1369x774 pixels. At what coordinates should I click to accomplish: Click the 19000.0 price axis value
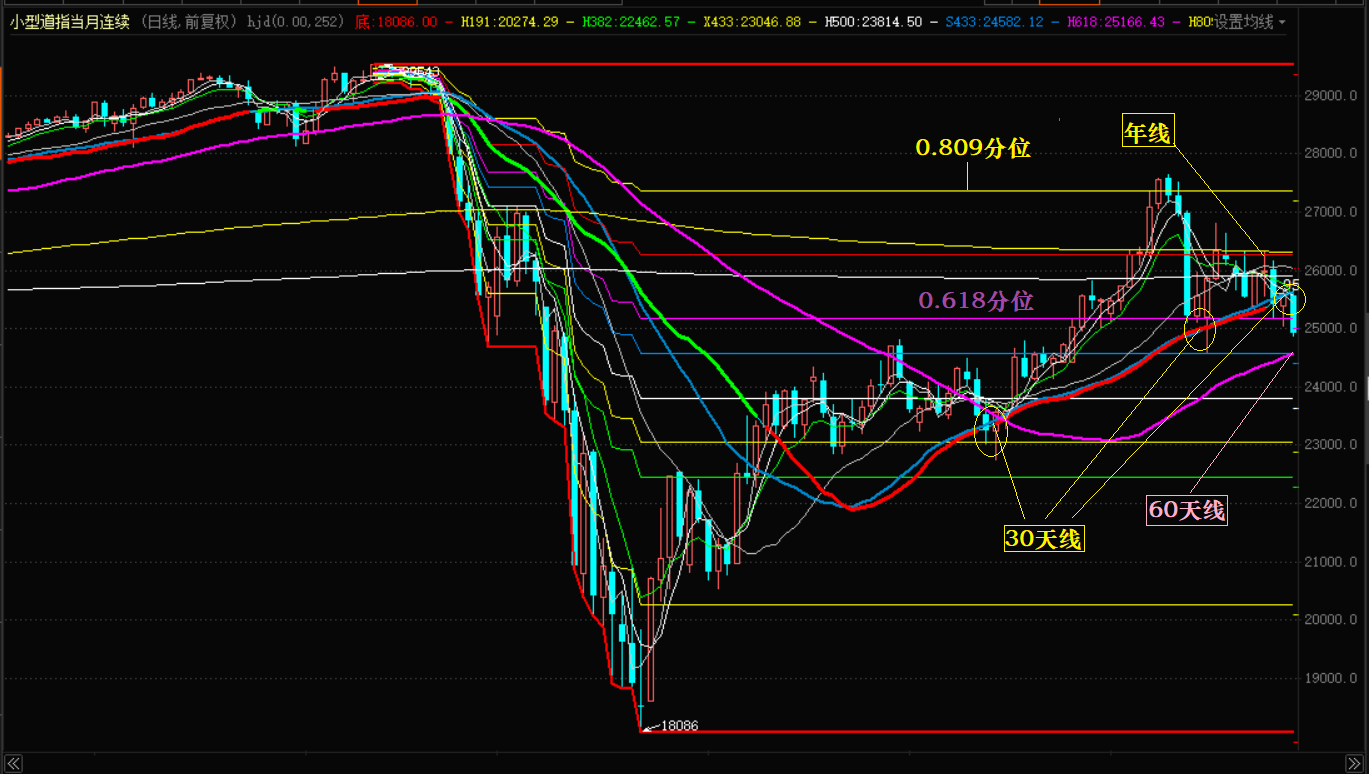(1331, 678)
